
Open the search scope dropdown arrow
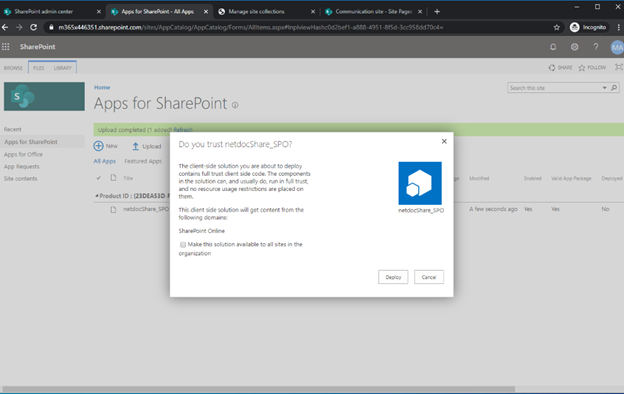tap(604, 88)
